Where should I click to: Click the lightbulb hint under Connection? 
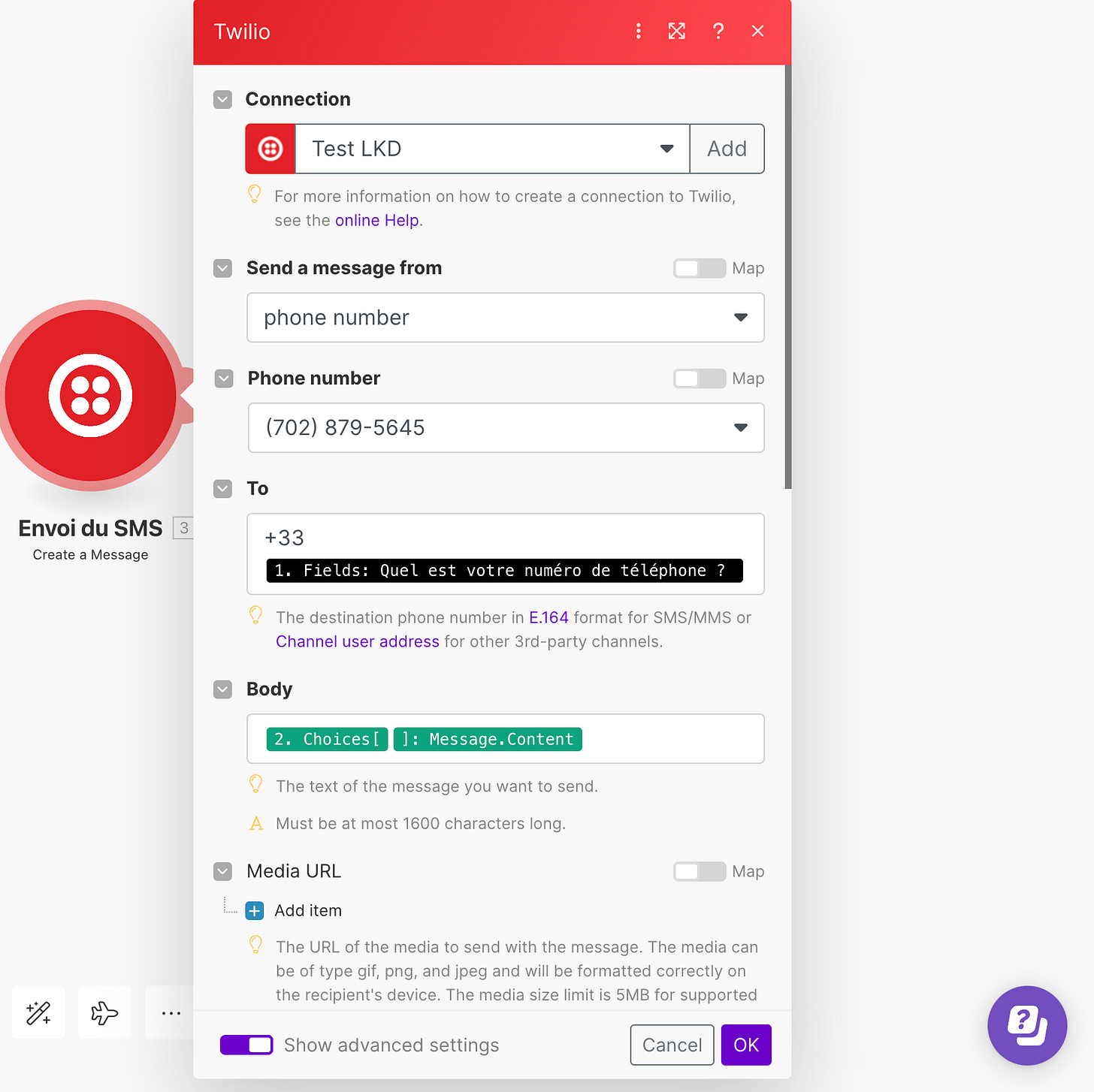(255, 195)
